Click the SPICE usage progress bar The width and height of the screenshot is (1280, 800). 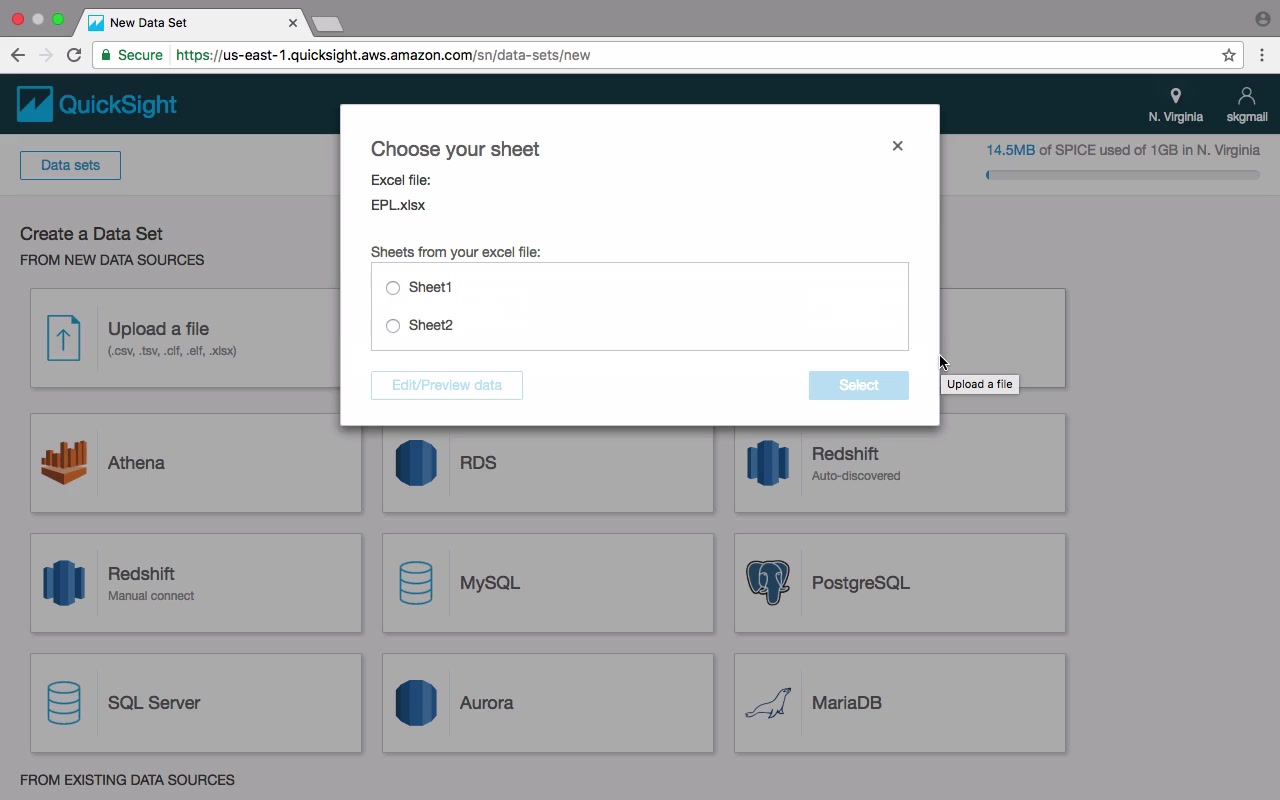(1123, 175)
